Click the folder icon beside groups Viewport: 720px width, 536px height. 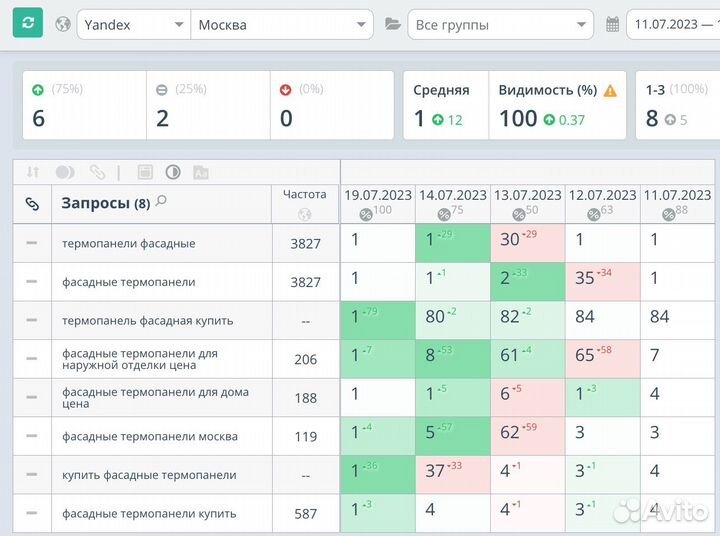(393, 24)
